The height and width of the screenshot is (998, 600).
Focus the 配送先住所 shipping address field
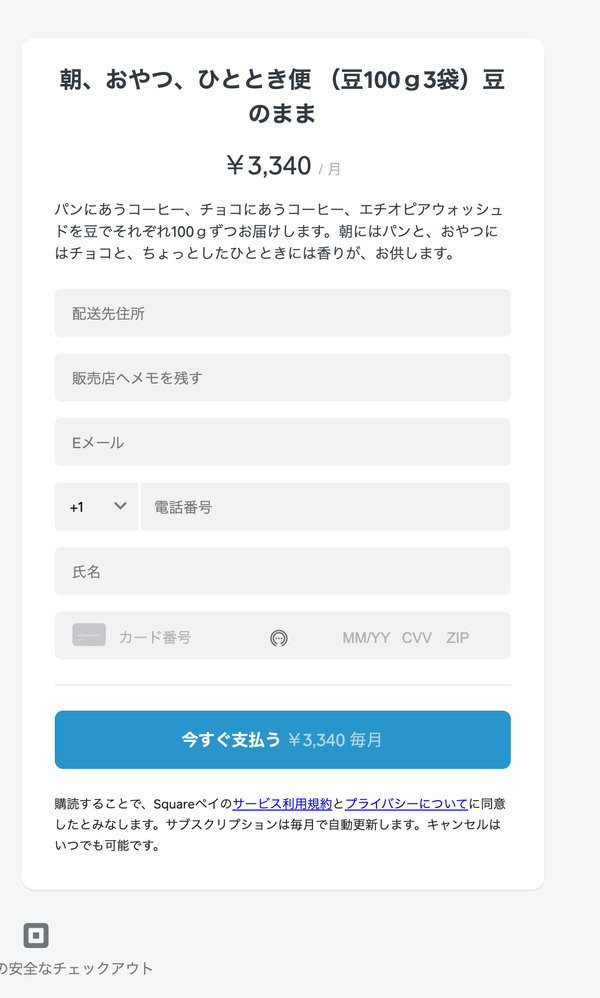tap(282, 313)
